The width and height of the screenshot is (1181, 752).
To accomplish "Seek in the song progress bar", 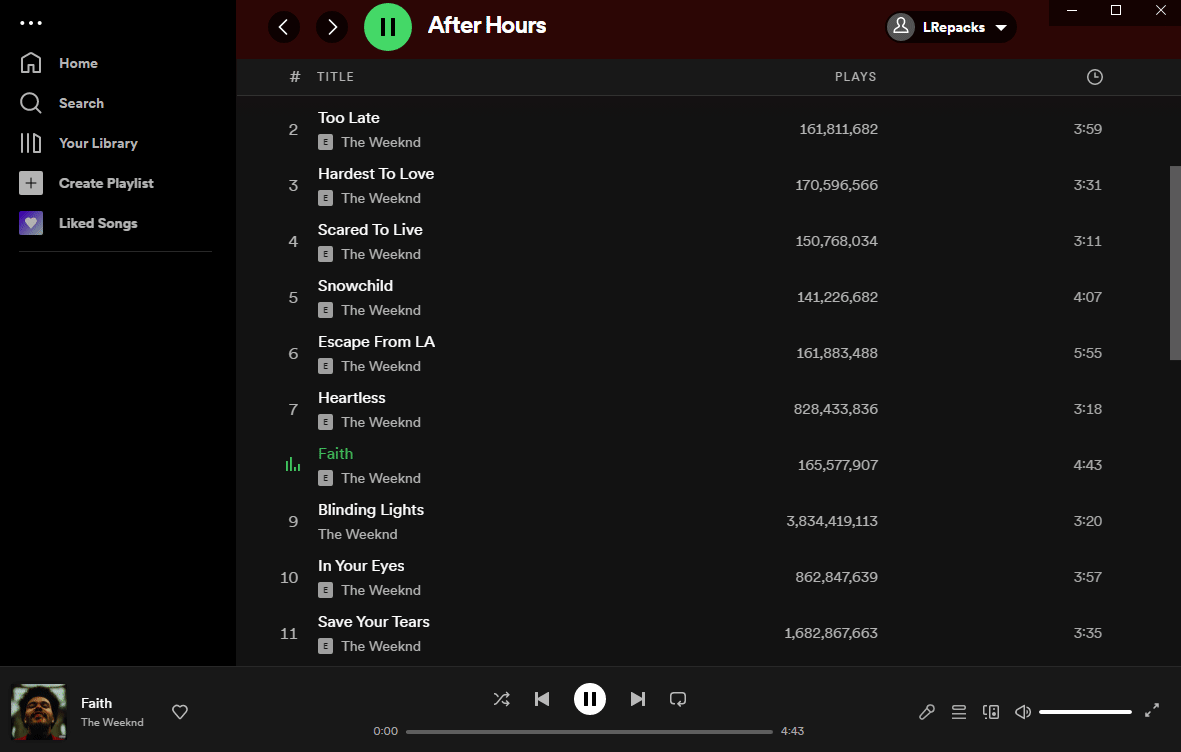I will (589, 732).
